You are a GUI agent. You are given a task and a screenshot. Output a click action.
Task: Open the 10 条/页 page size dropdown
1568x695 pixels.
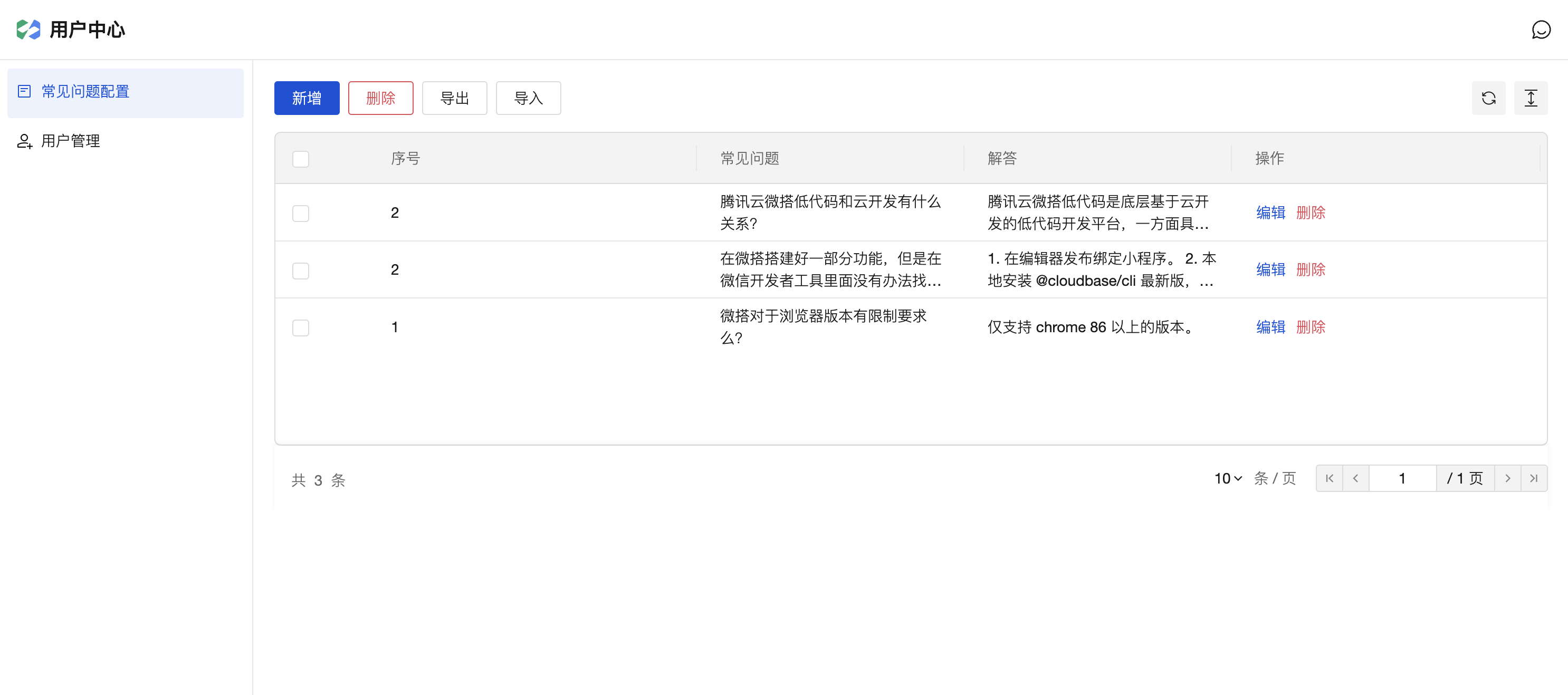click(1228, 478)
